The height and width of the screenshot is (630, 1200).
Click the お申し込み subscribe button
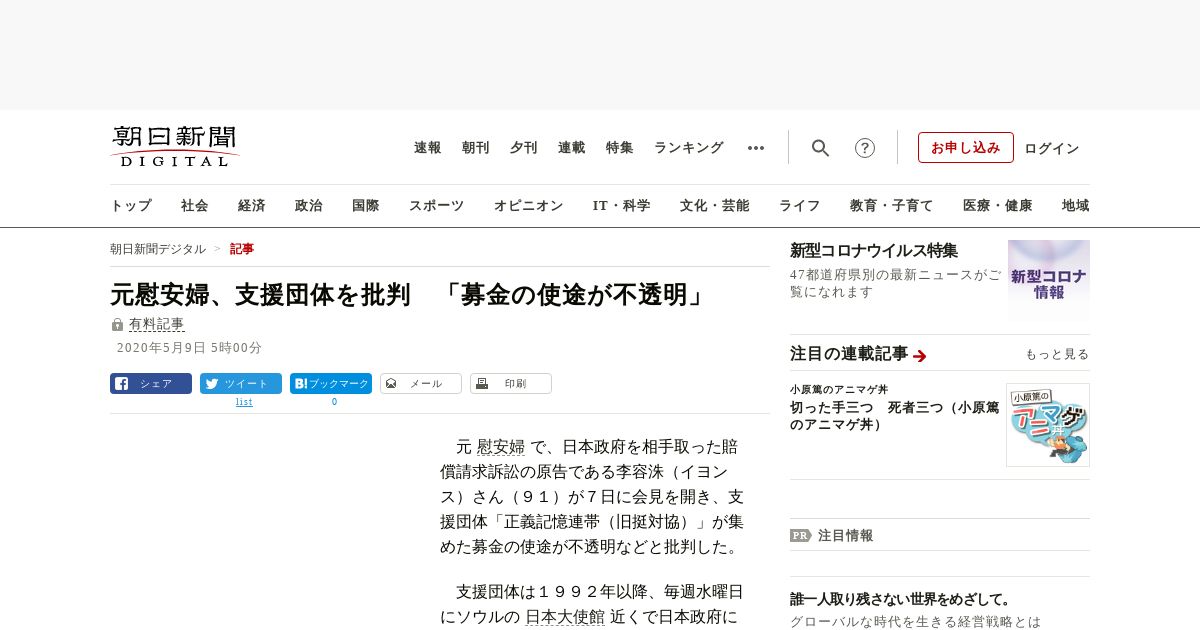tap(966, 148)
